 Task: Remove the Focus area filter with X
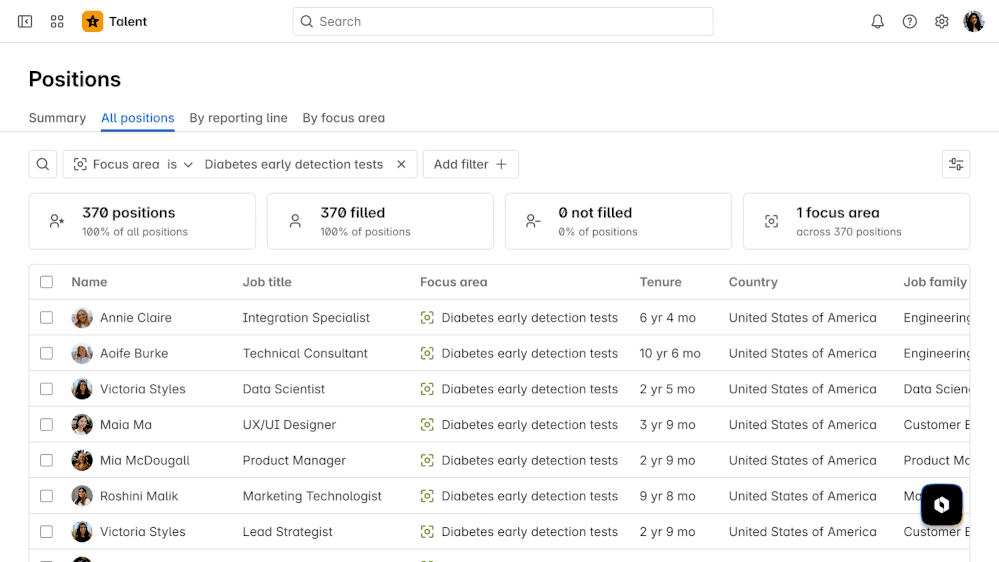(401, 164)
